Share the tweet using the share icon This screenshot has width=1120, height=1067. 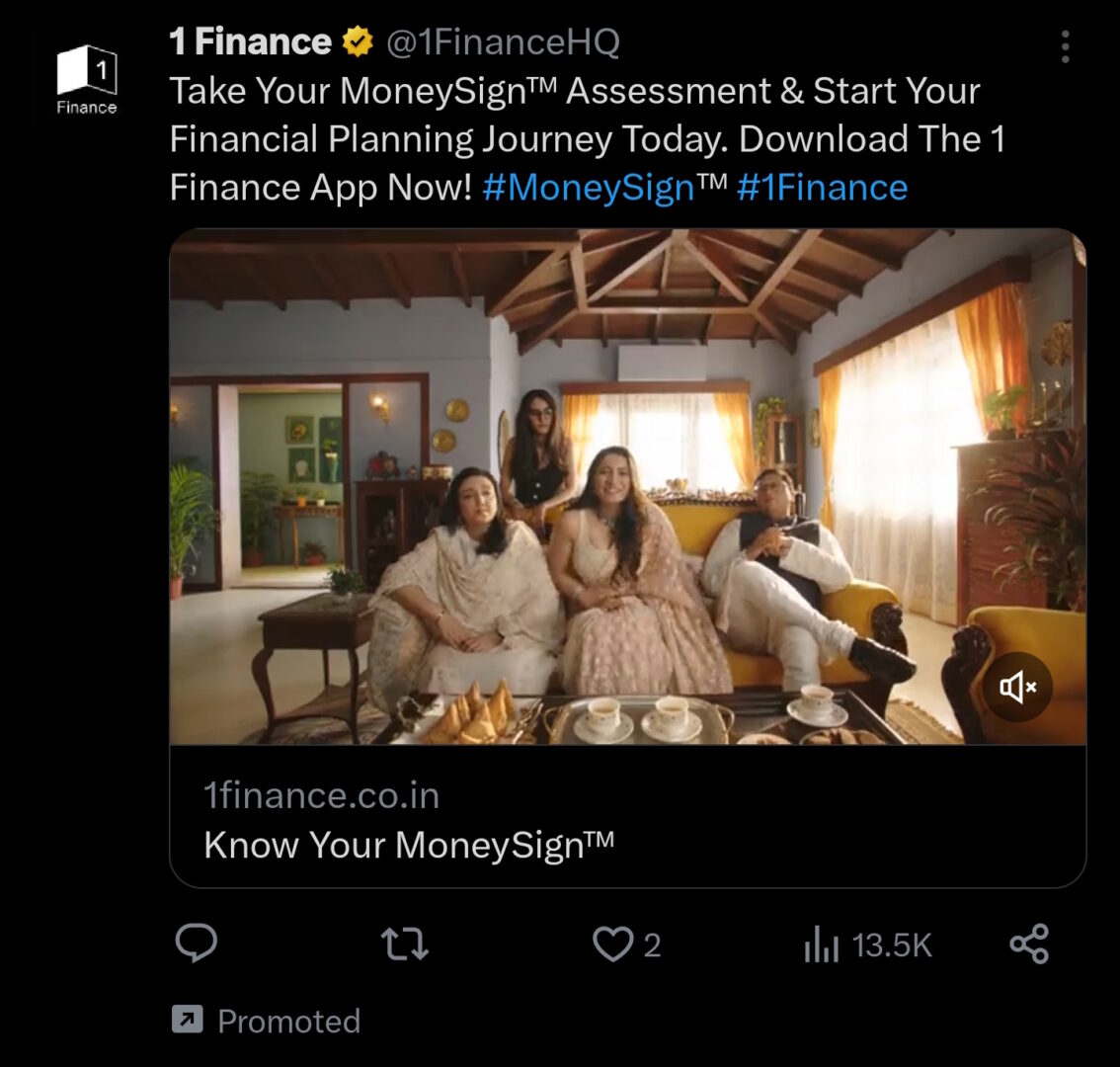[1029, 944]
